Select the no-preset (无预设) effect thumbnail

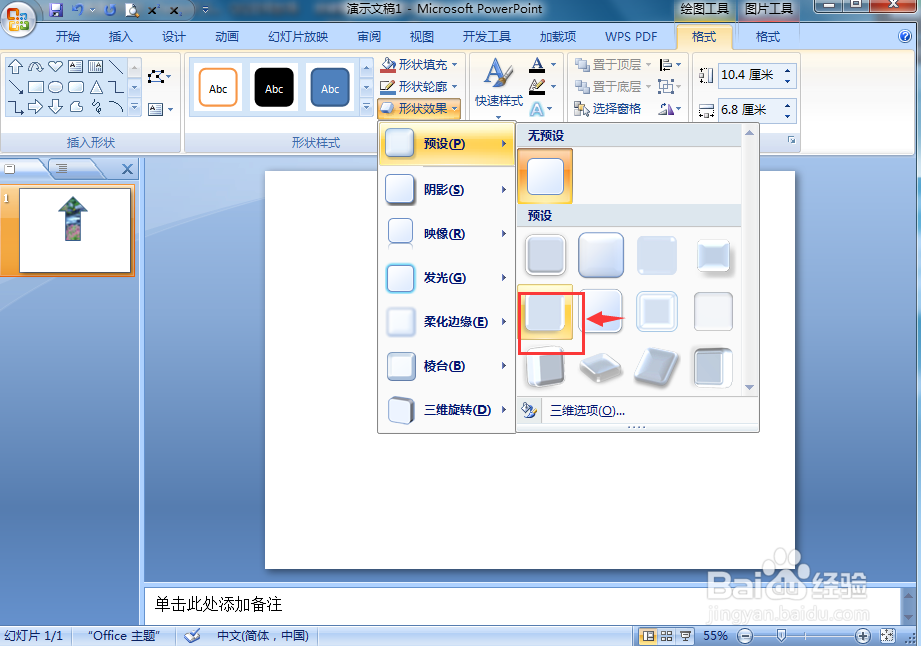point(545,176)
